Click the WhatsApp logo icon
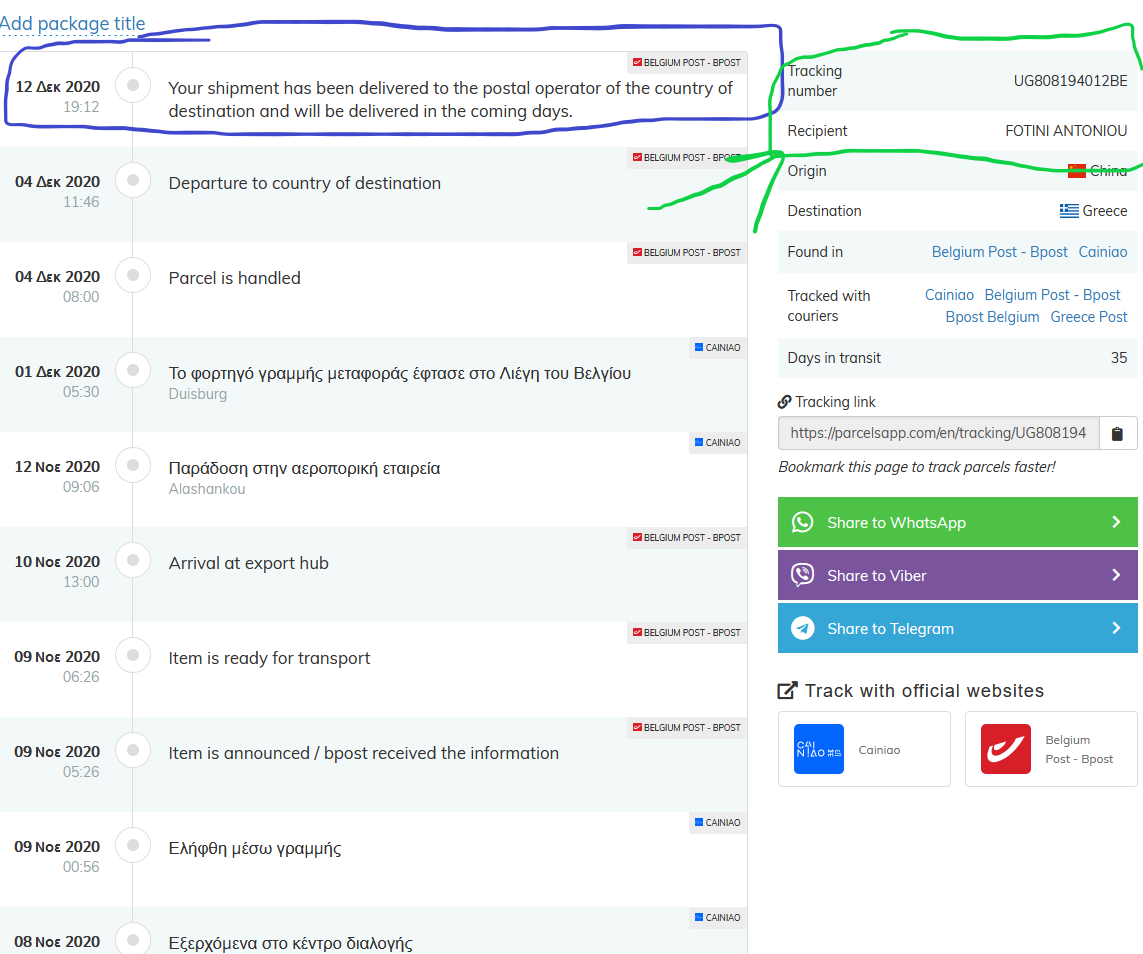Viewport: 1143px width, 954px height. coord(803,523)
